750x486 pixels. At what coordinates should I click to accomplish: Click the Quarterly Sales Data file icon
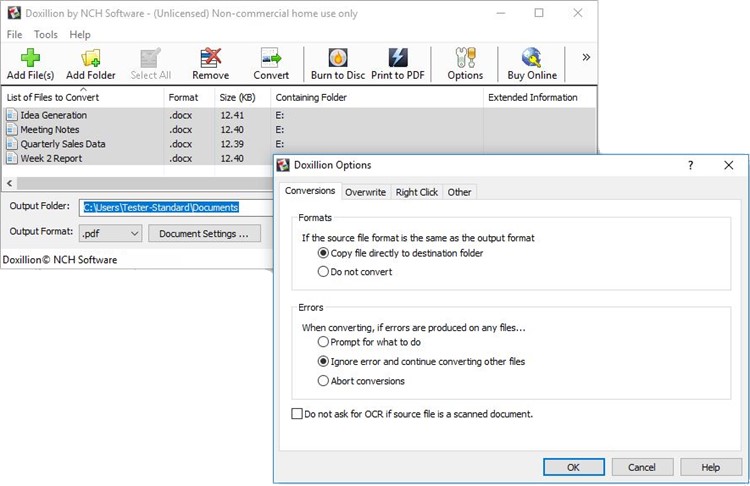pyautogui.click(x=12, y=144)
